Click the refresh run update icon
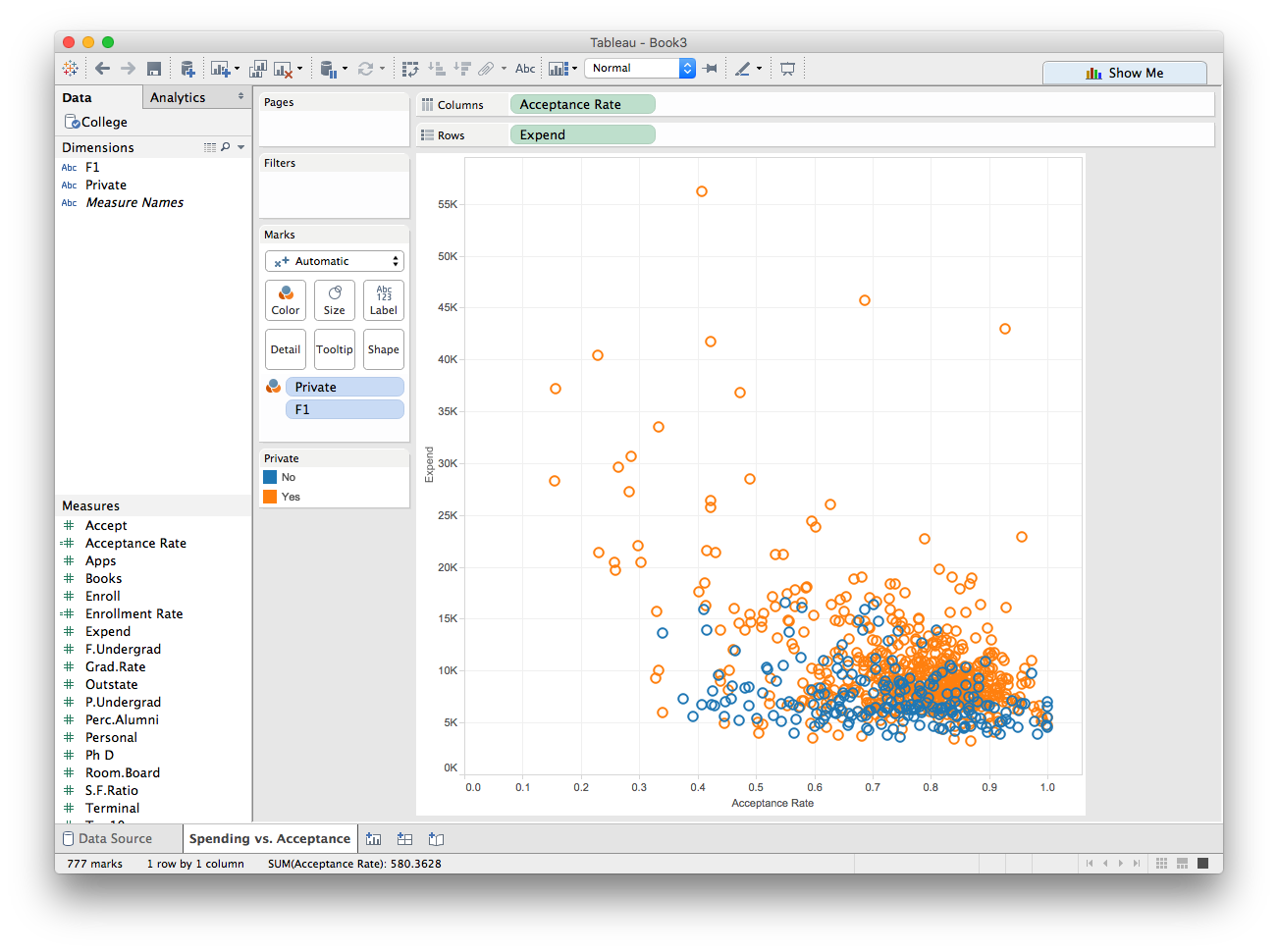 tap(365, 69)
